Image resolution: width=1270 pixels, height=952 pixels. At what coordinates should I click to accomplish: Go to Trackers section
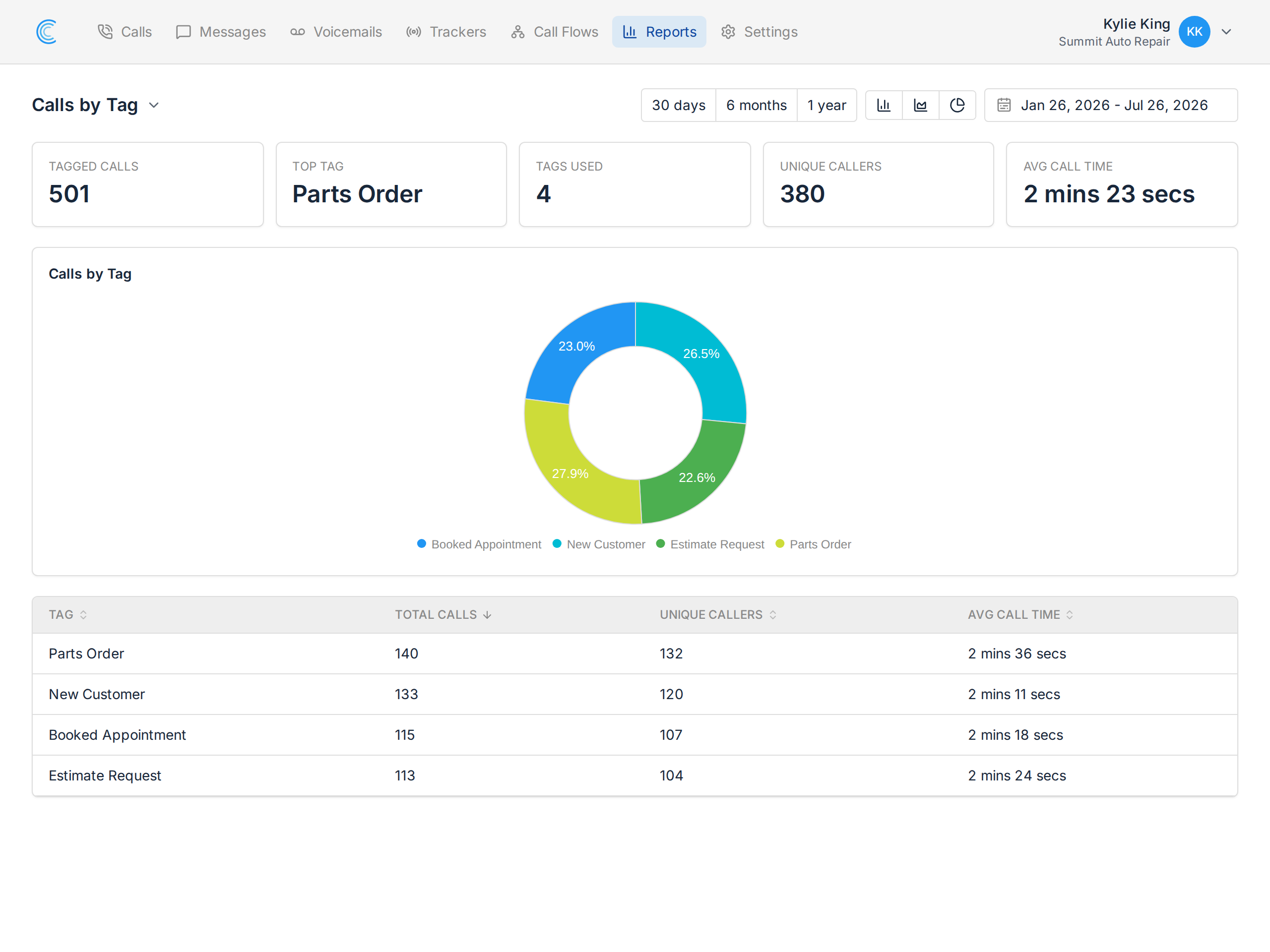[446, 32]
